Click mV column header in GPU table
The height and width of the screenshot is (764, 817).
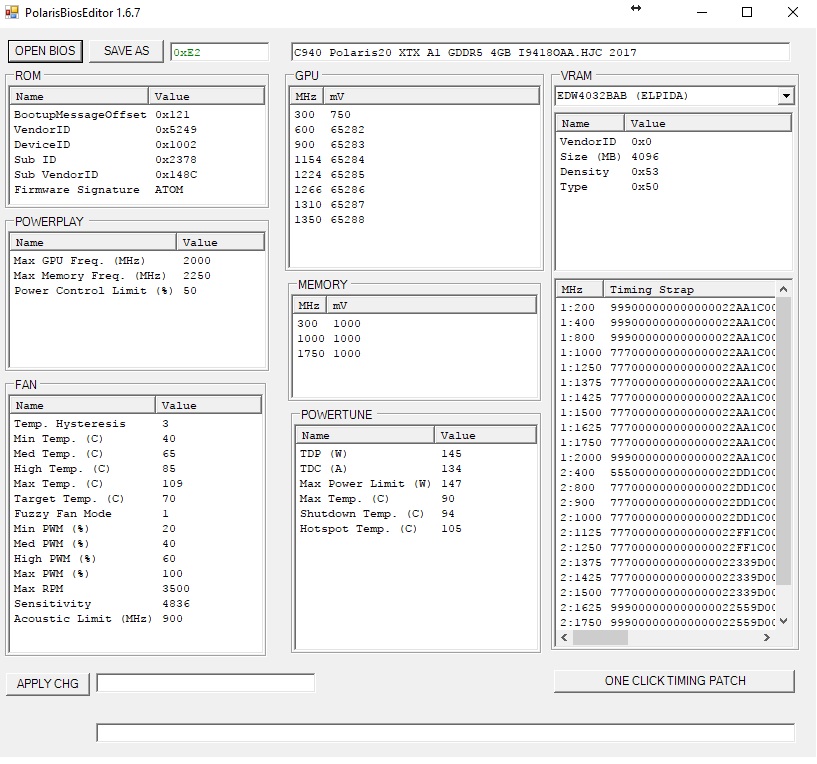pos(432,96)
